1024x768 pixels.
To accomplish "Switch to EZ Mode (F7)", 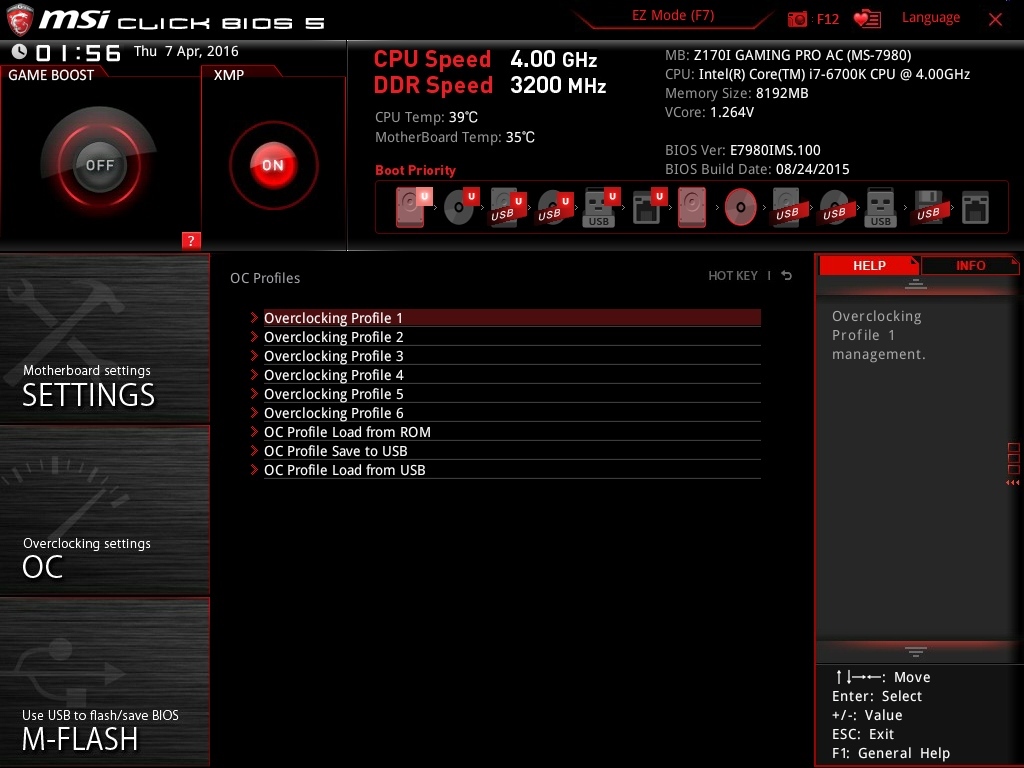I will pyautogui.click(x=673, y=16).
